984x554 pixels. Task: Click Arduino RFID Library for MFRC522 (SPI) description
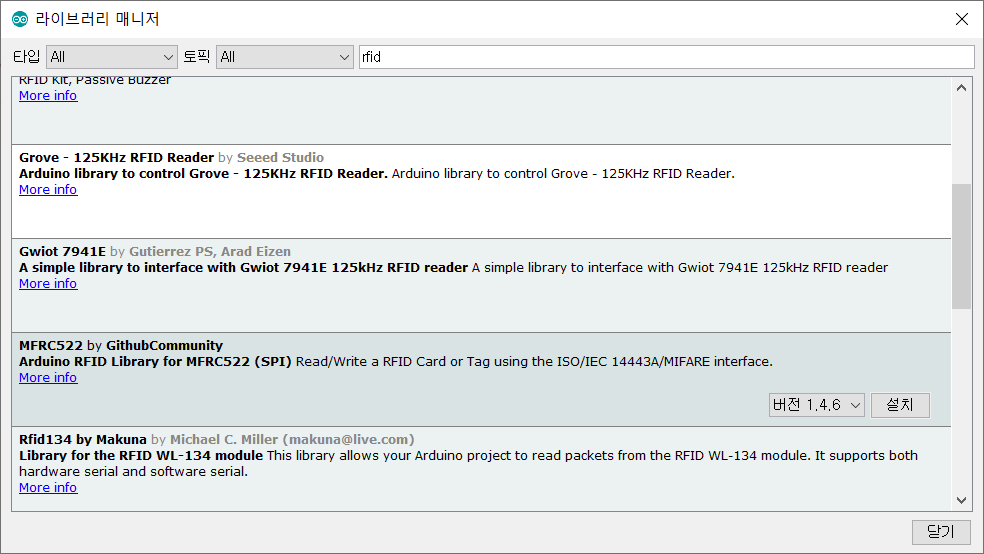click(155, 362)
